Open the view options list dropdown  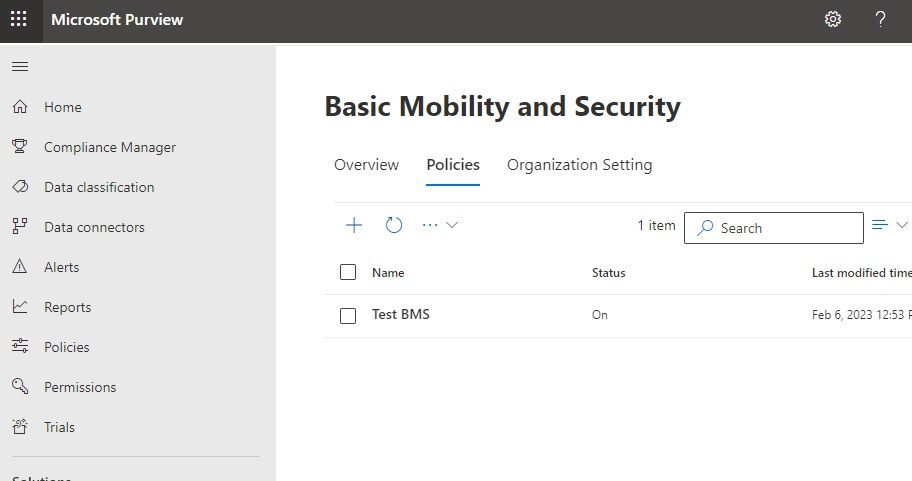tap(889, 225)
